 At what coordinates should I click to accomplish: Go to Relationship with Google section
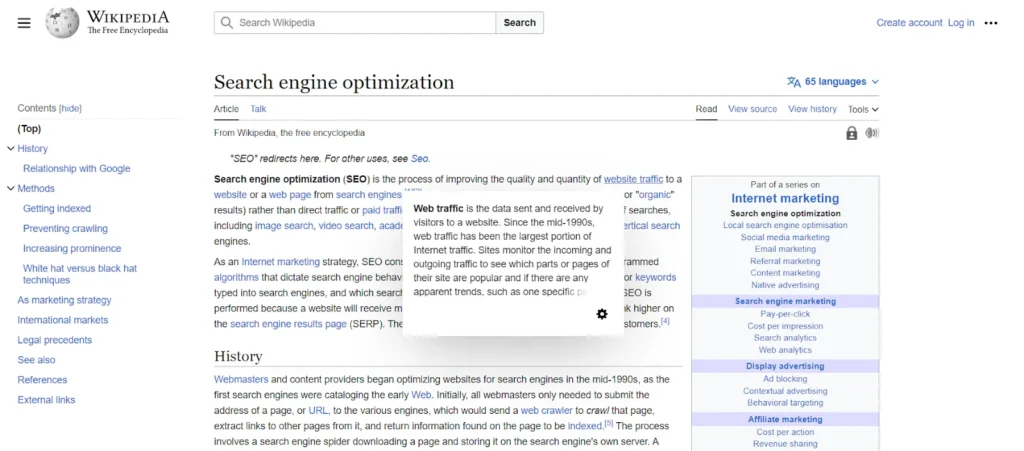(x=76, y=168)
